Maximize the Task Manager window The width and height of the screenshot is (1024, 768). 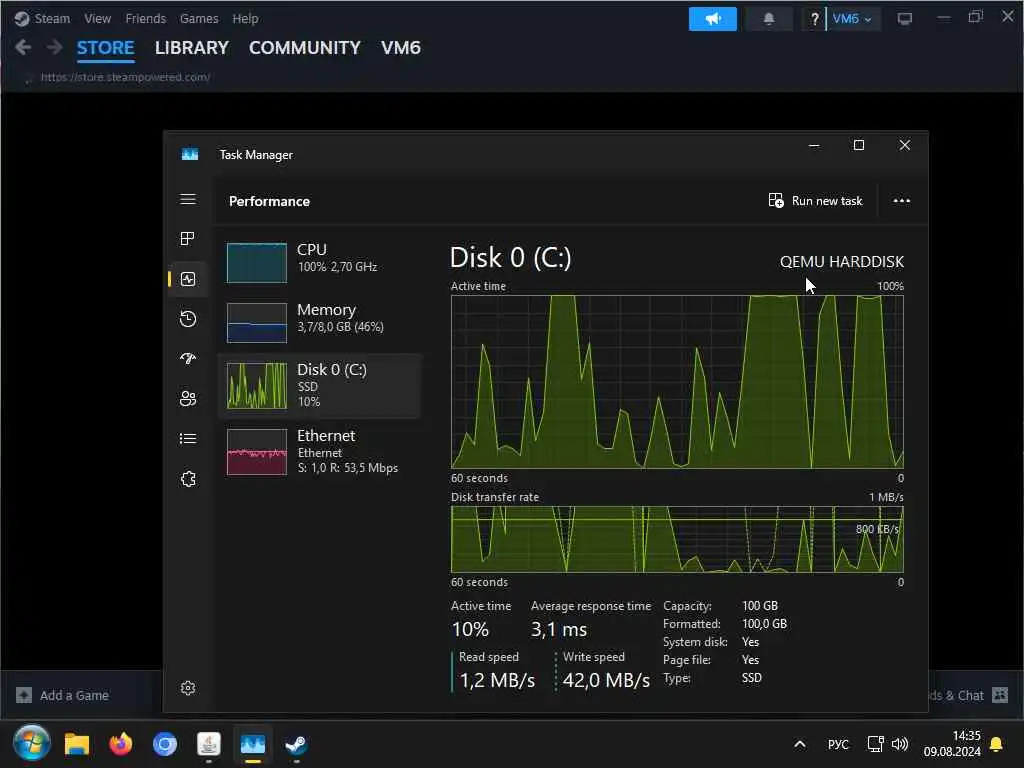(x=859, y=145)
